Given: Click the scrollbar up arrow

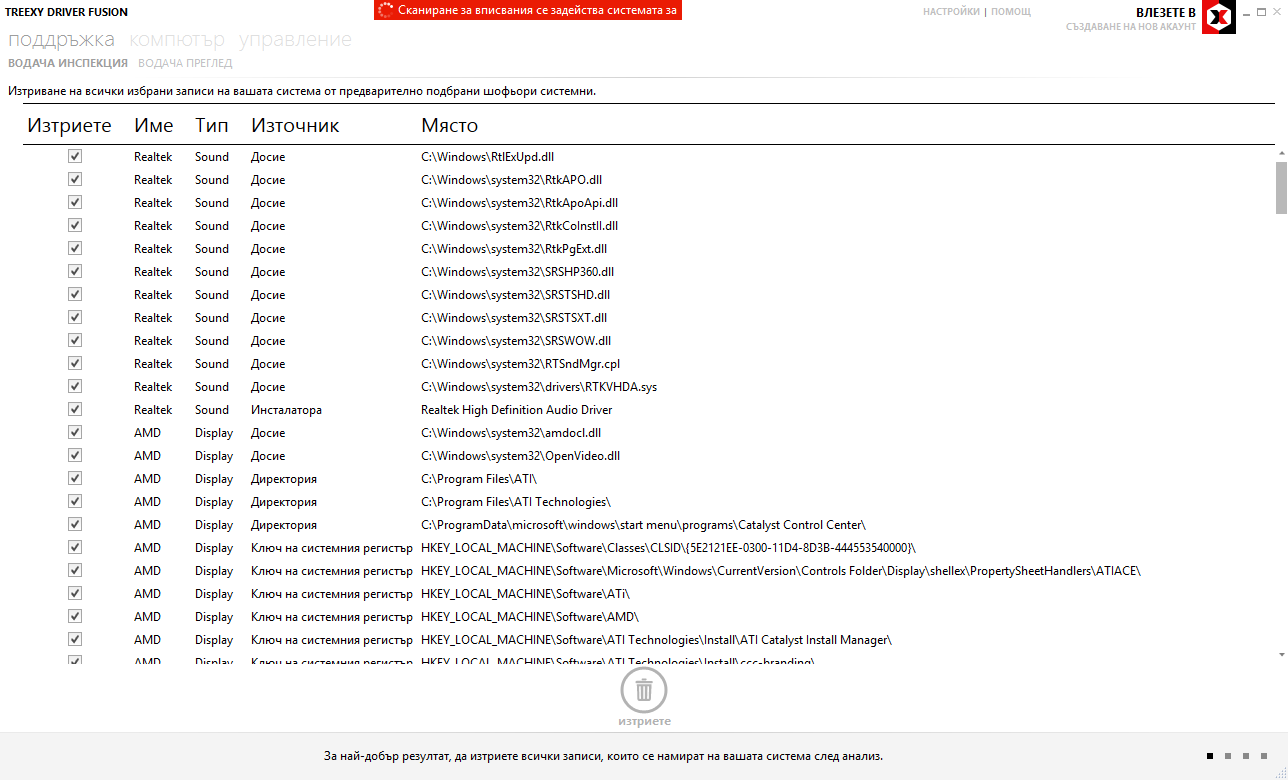Looking at the screenshot, I should (x=1281, y=153).
